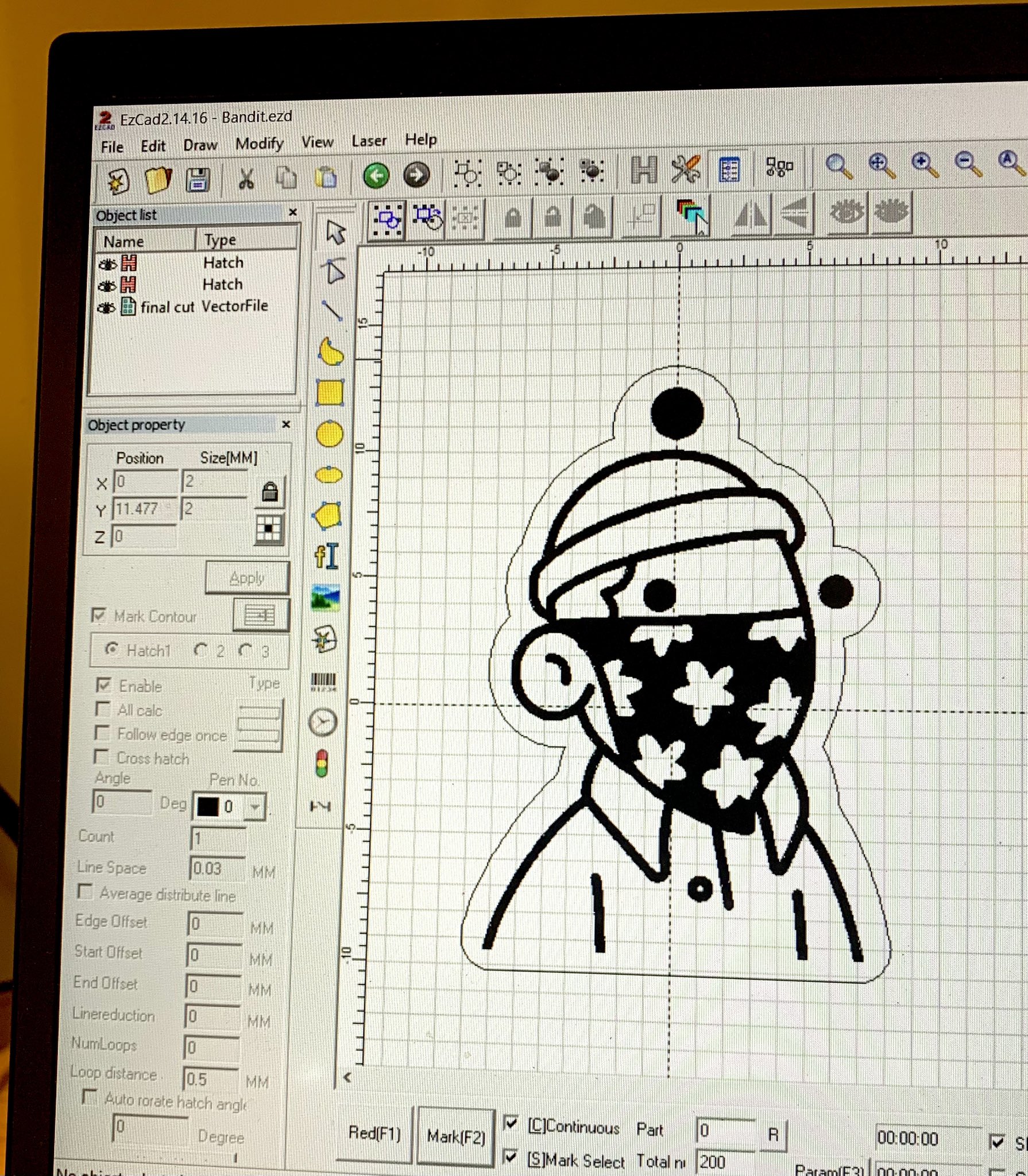Select the Polygon drawing tool

tap(328, 515)
